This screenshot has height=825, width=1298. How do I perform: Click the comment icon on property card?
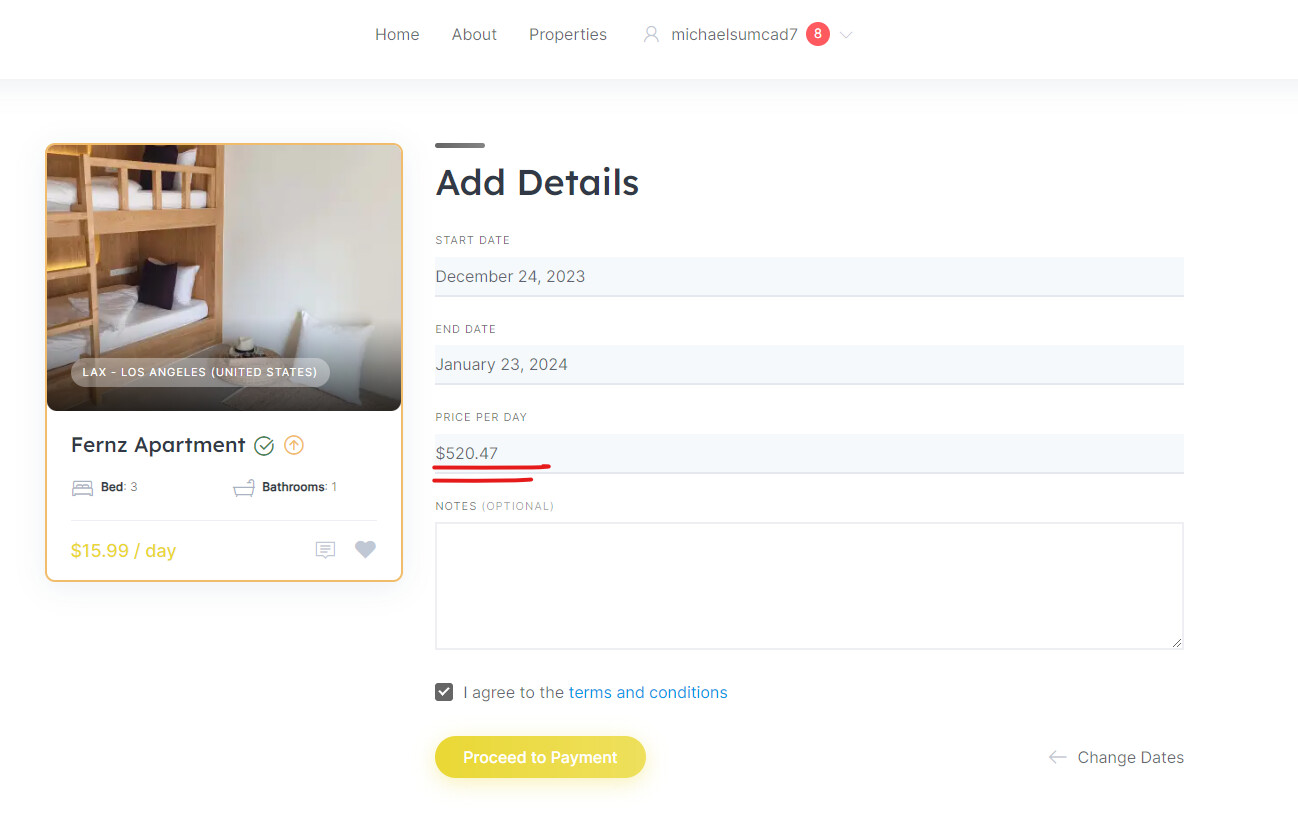325,550
